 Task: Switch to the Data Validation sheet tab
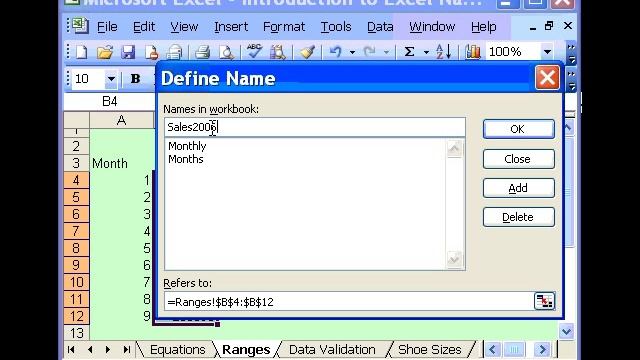point(332,350)
